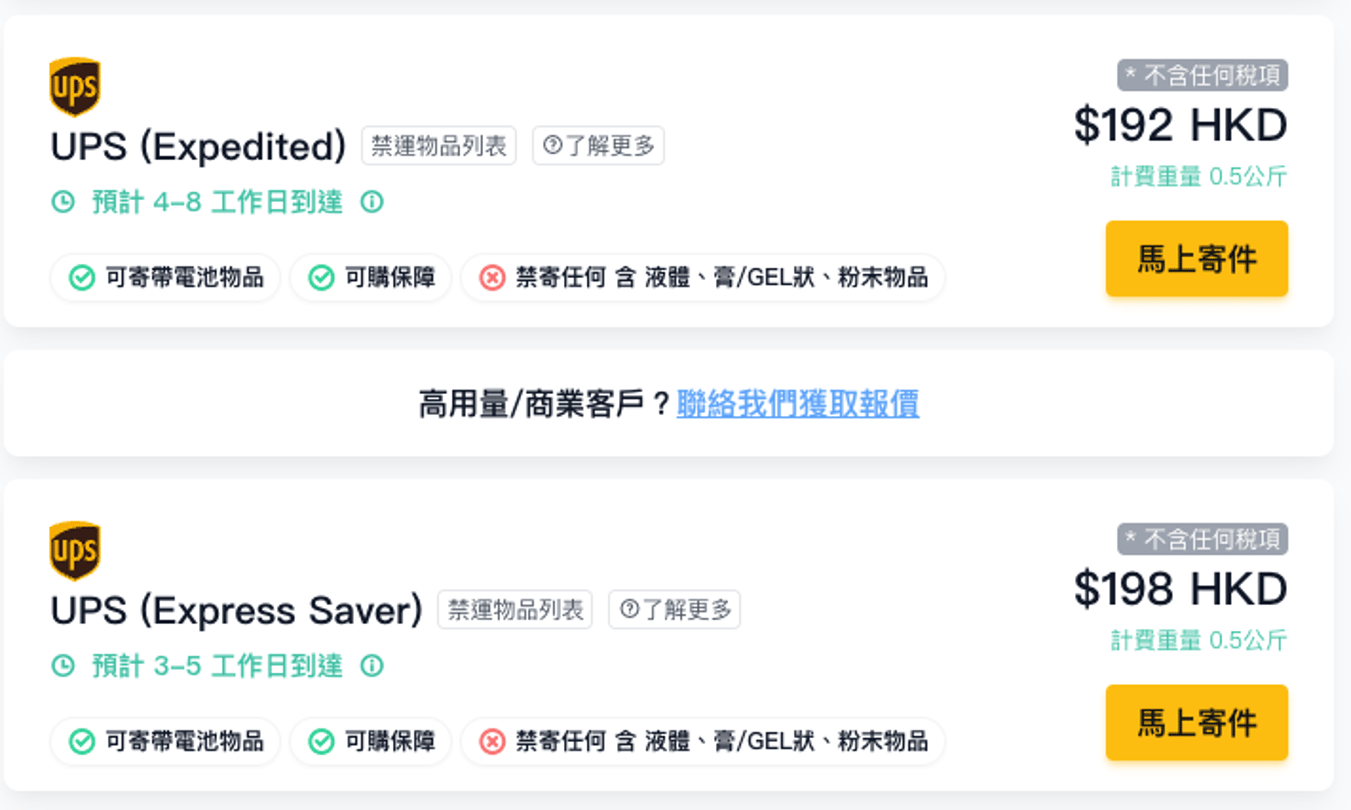The image size is (1351, 810).
Task: Click 了解更多 for UPS Express Saver
Action: [674, 610]
